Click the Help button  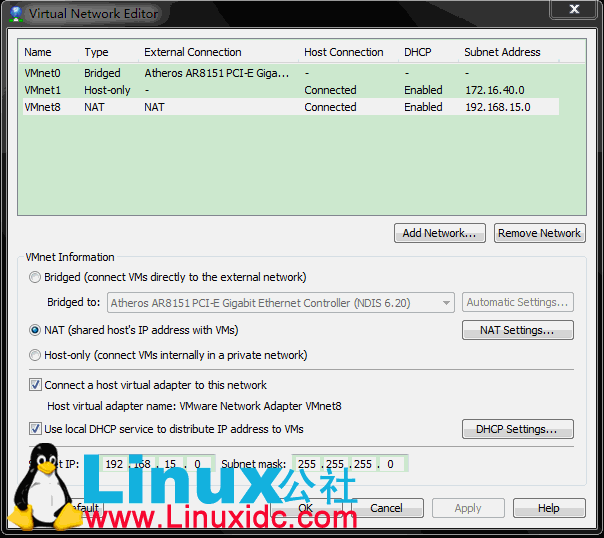[x=549, y=508]
